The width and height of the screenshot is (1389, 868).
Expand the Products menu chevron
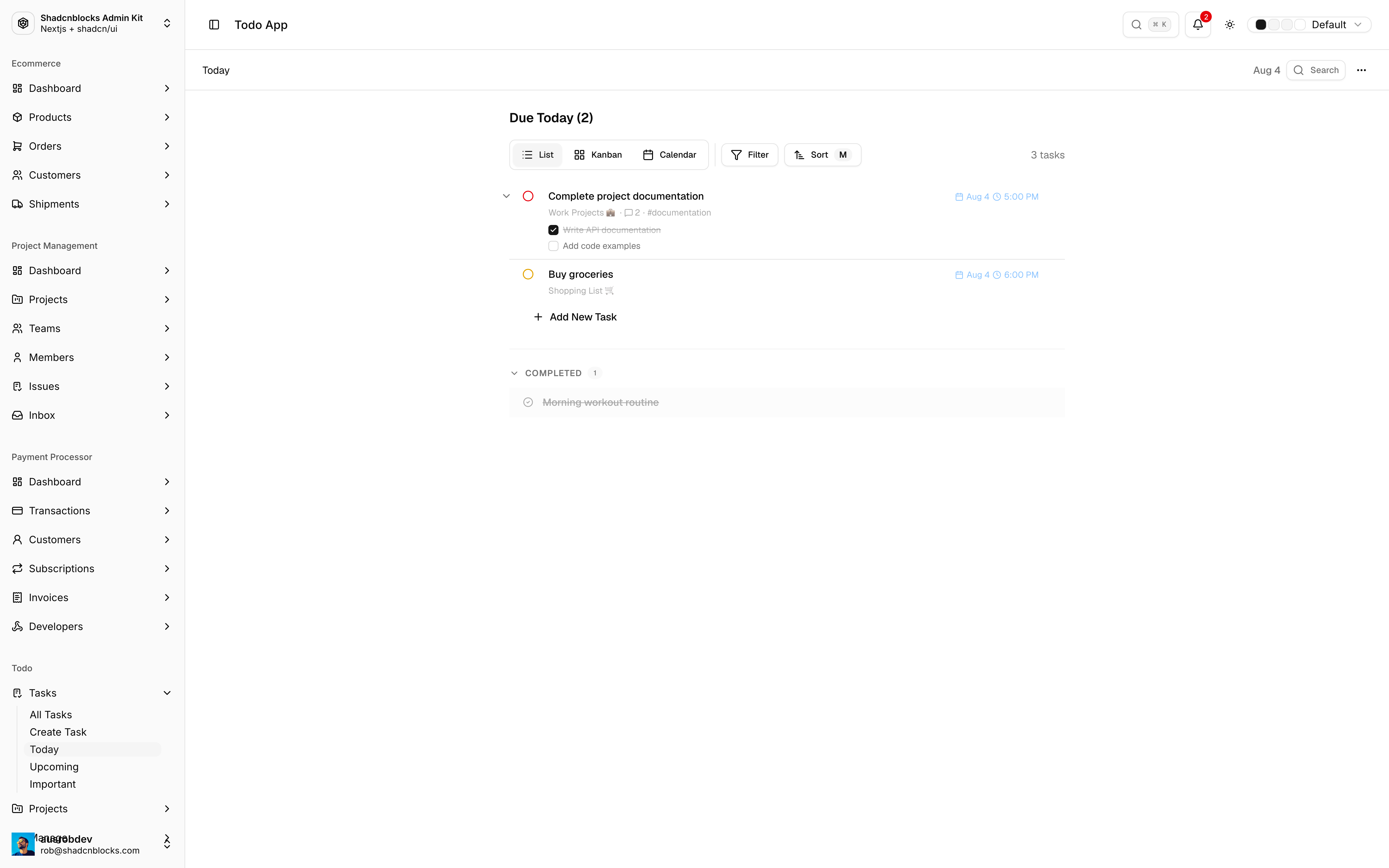point(167,117)
